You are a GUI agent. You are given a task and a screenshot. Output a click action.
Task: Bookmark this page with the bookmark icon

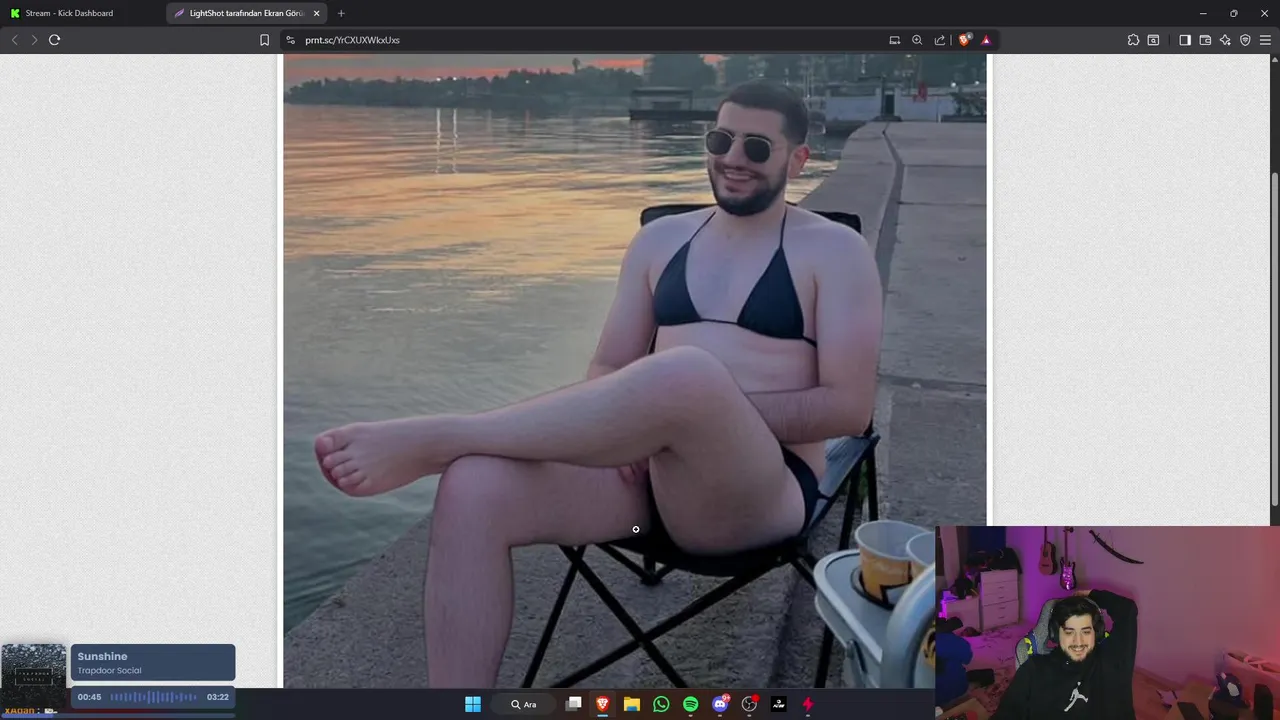tap(264, 40)
